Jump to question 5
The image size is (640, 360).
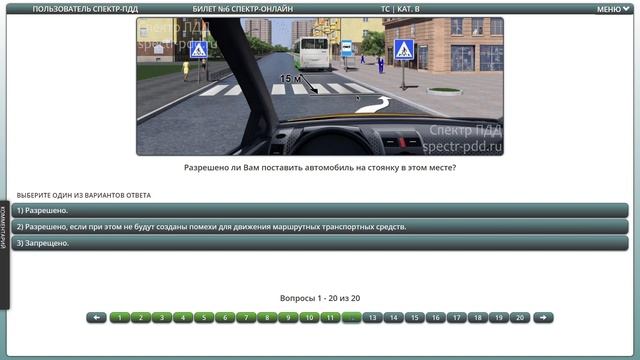[x=204, y=318]
